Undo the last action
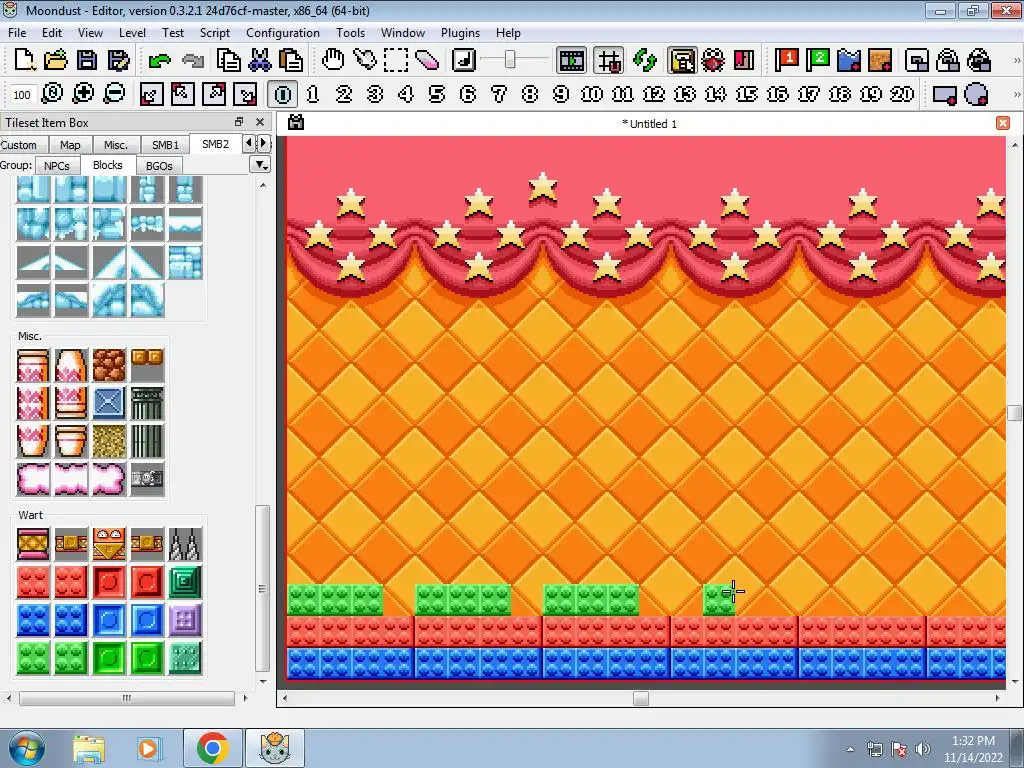Viewport: 1024px width, 768px height. click(x=159, y=61)
